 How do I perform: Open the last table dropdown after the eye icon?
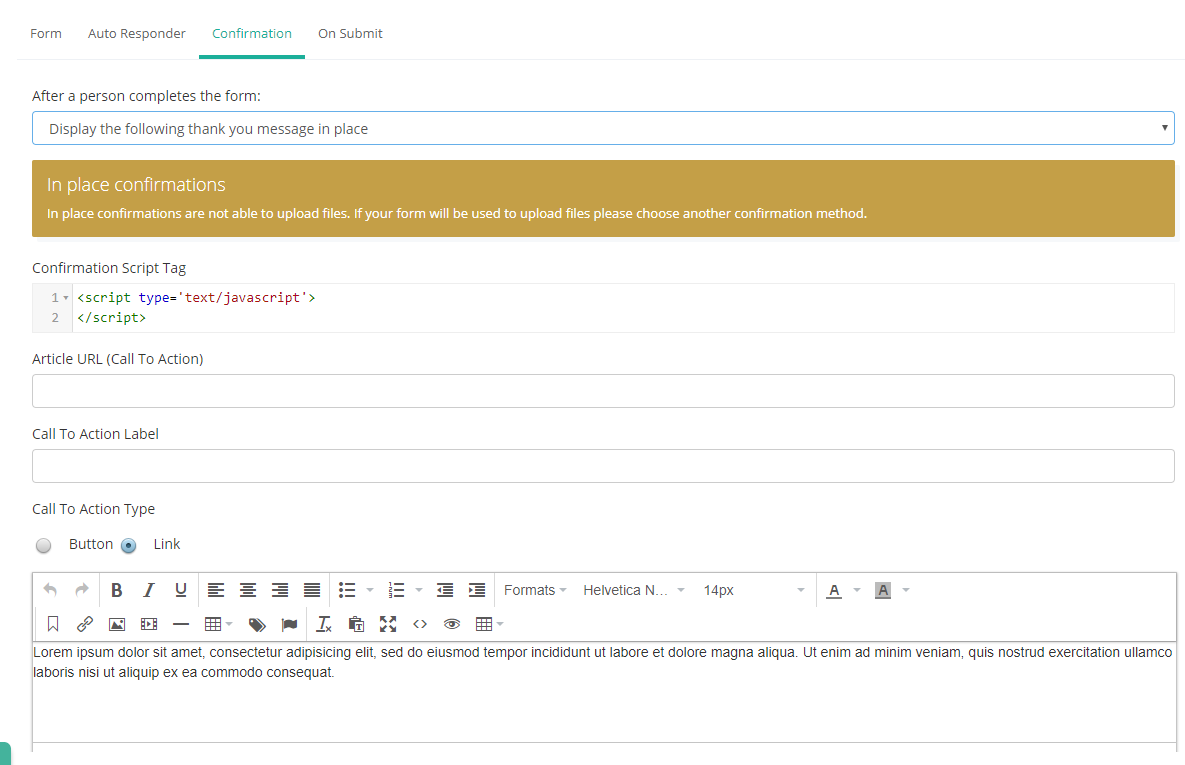pos(489,624)
